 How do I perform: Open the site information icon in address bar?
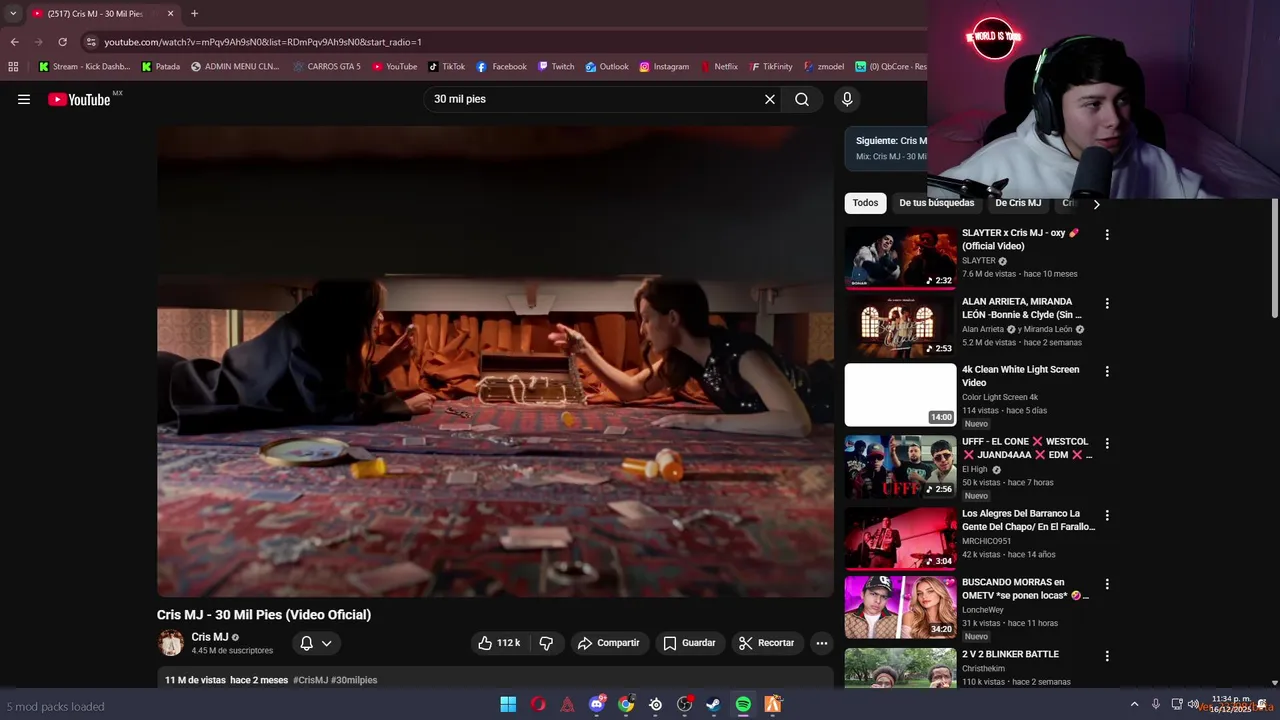[91, 42]
